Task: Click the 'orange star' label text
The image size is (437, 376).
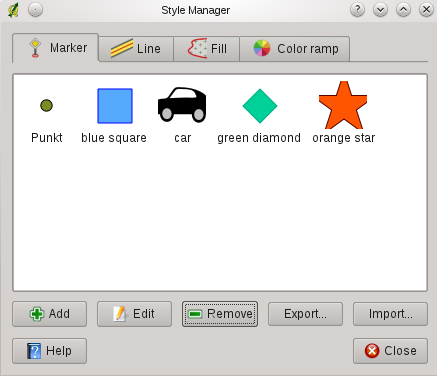Action: [x=344, y=138]
